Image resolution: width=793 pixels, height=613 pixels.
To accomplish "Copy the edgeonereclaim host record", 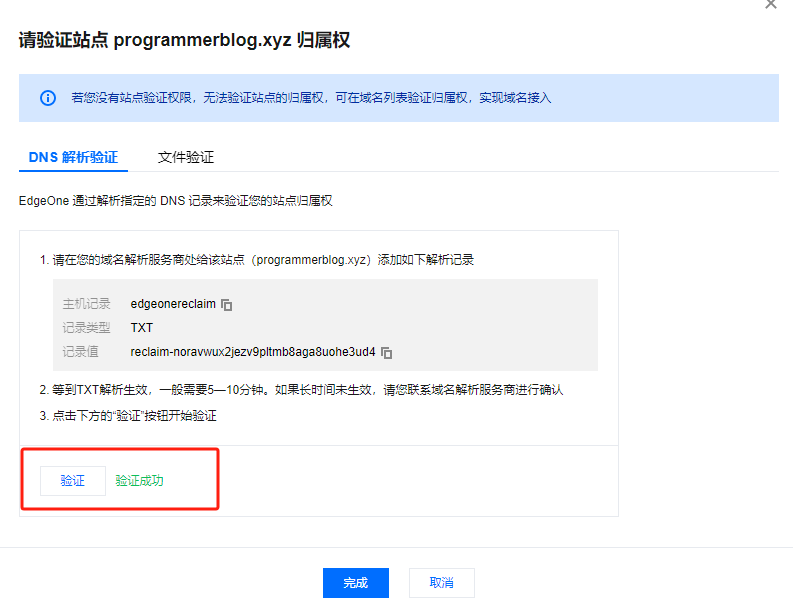I will coord(227,305).
